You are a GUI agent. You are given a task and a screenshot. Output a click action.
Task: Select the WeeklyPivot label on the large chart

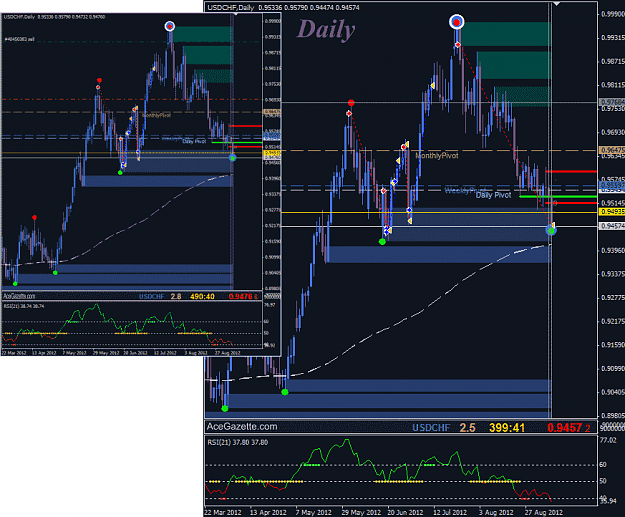point(465,190)
